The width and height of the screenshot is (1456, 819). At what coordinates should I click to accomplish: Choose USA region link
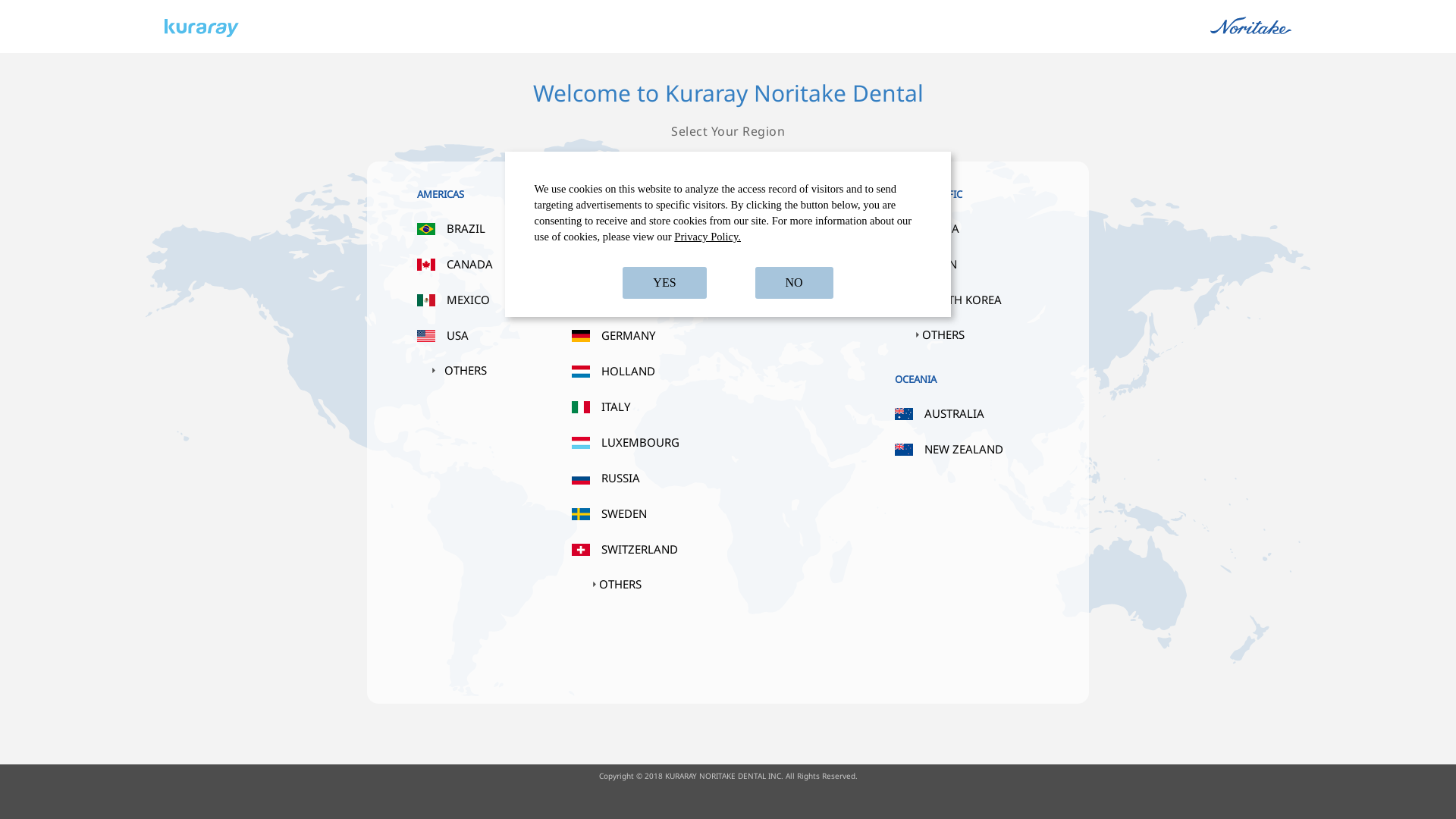[x=457, y=335]
